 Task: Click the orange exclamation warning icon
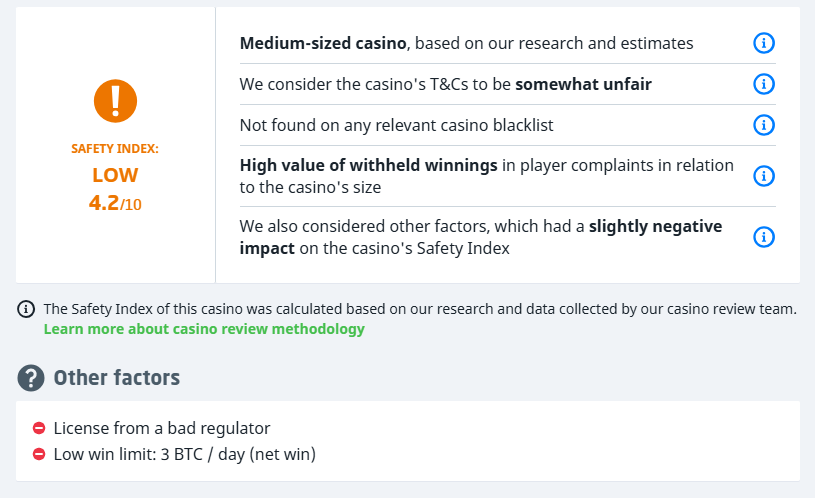(115, 100)
